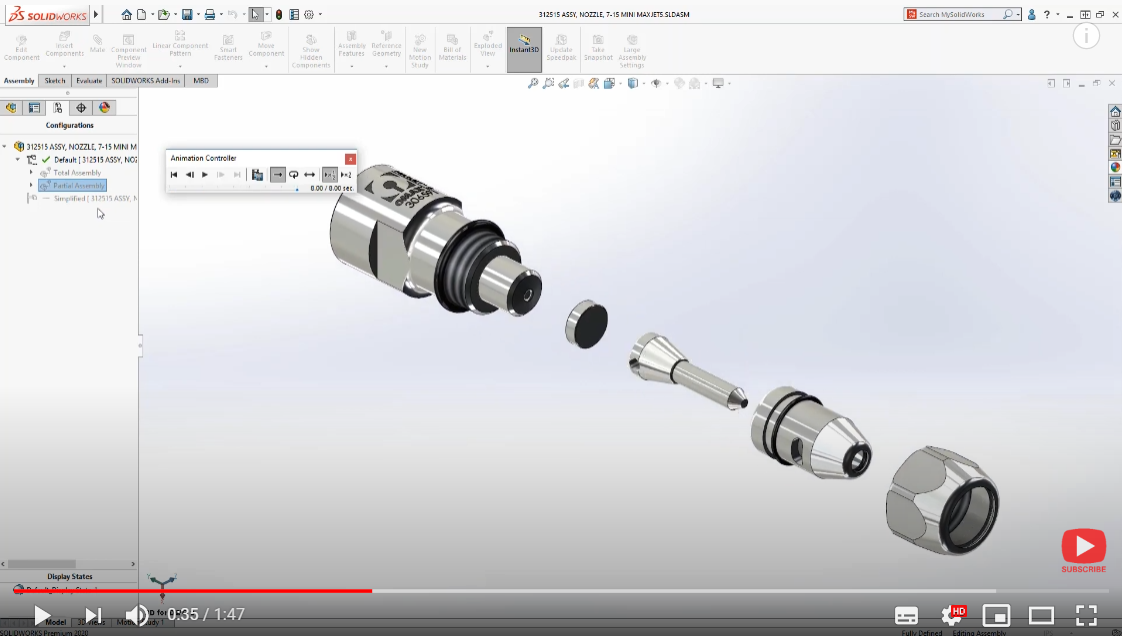This screenshot has width=1122, height=636.
Task: Expand the Total Assembly tree item
Action: tap(31, 172)
